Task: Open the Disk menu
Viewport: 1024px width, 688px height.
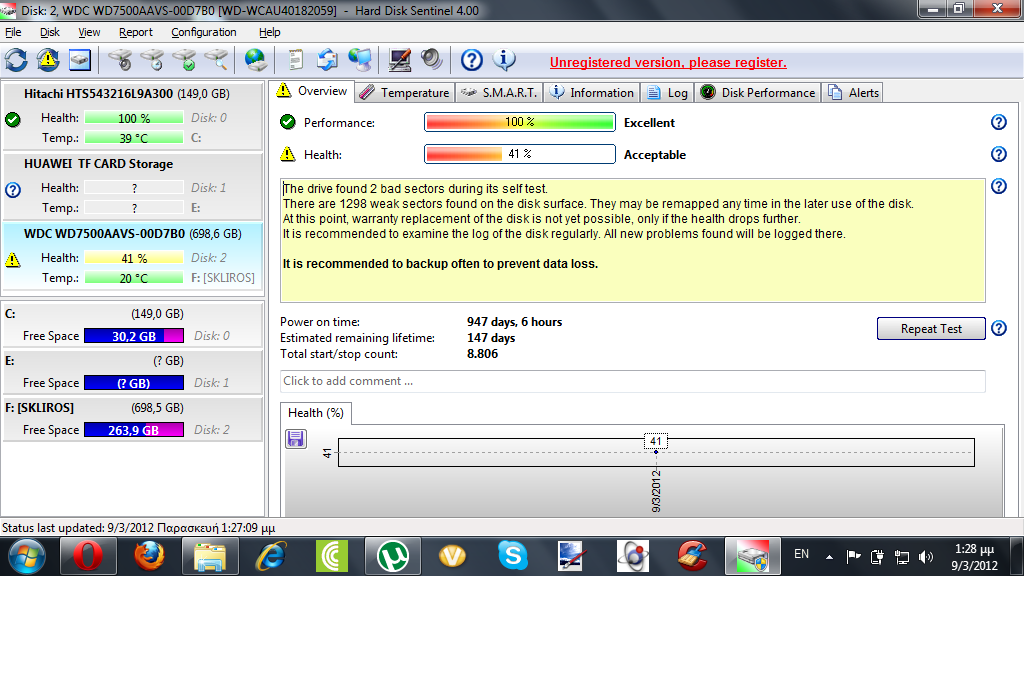Action: (x=50, y=32)
